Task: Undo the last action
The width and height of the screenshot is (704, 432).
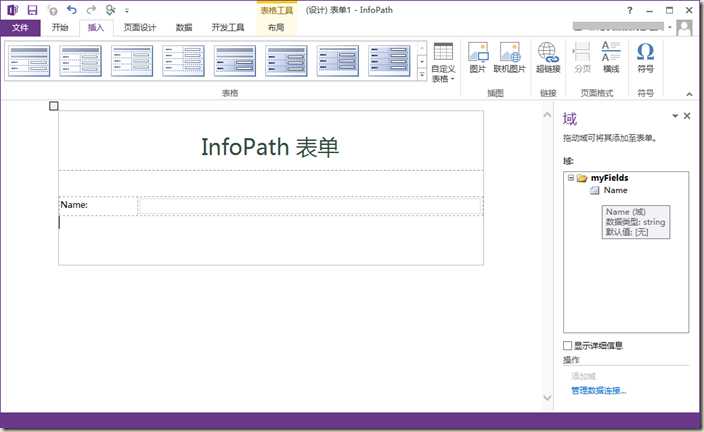Action: (x=71, y=10)
